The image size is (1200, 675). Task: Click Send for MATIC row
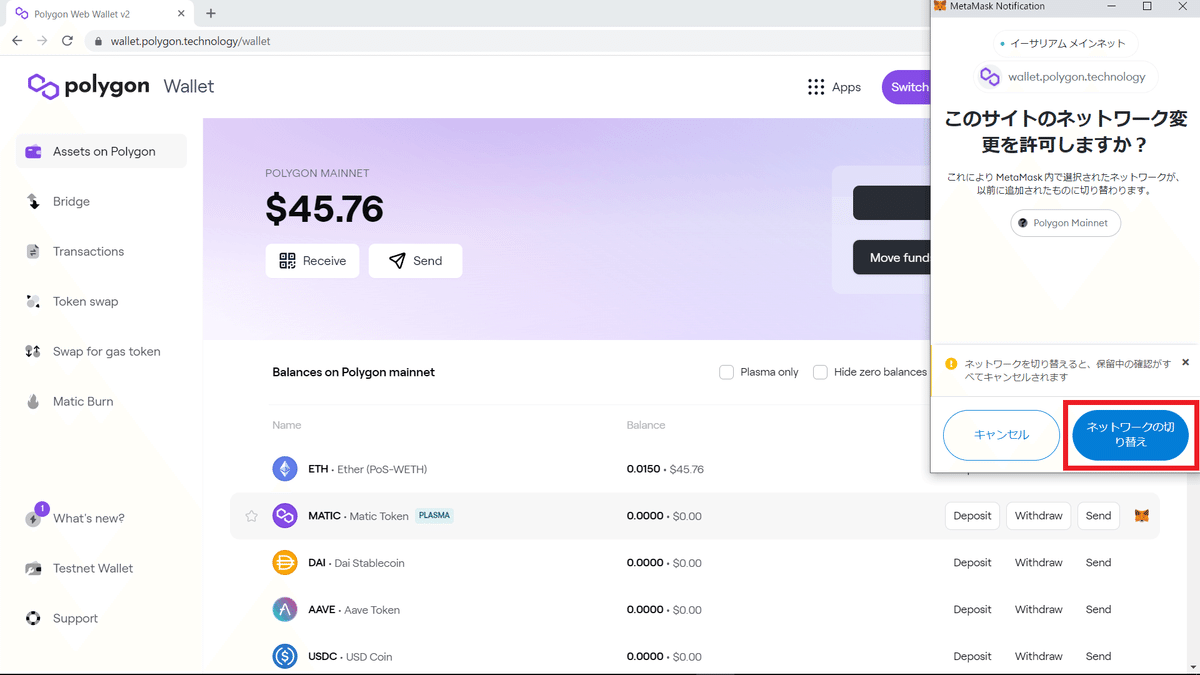tap(1098, 516)
